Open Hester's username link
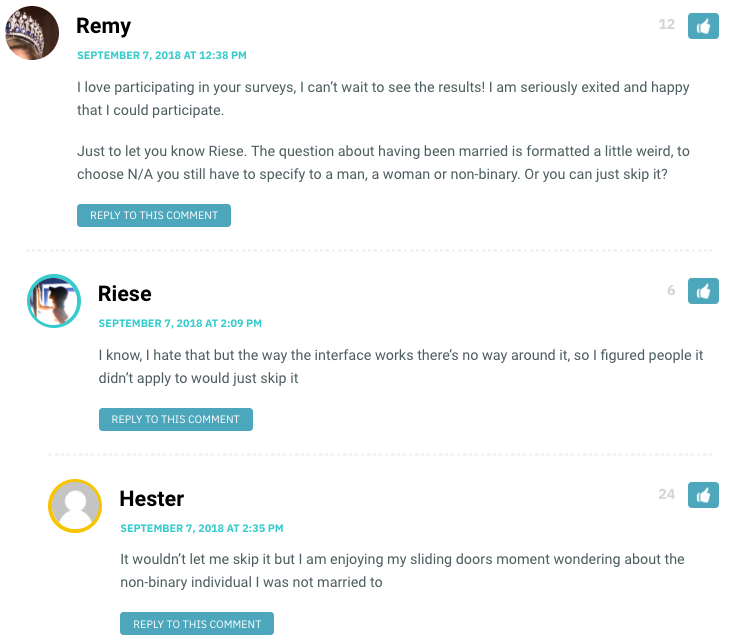The image size is (731, 644). (152, 499)
